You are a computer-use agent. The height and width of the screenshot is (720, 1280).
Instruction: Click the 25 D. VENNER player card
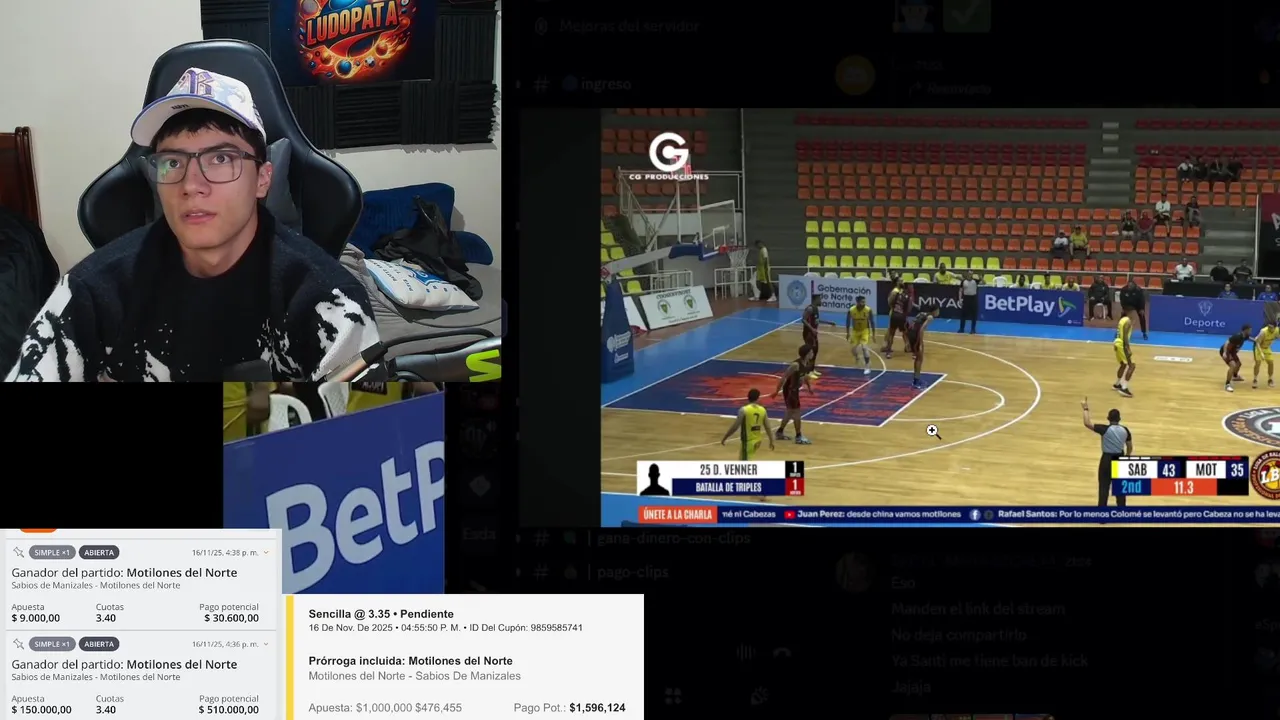[x=720, y=478]
